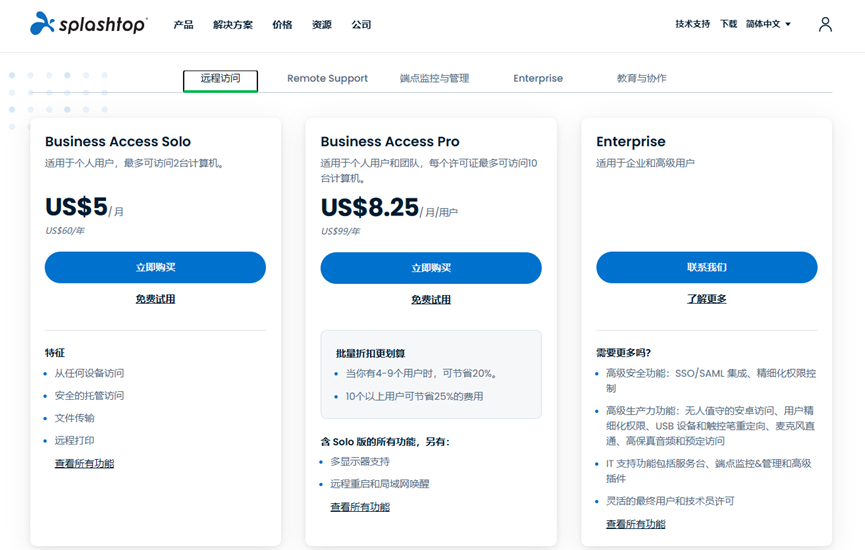
Task: Click the 批量折扣更划算 heading
Action: click(x=371, y=354)
